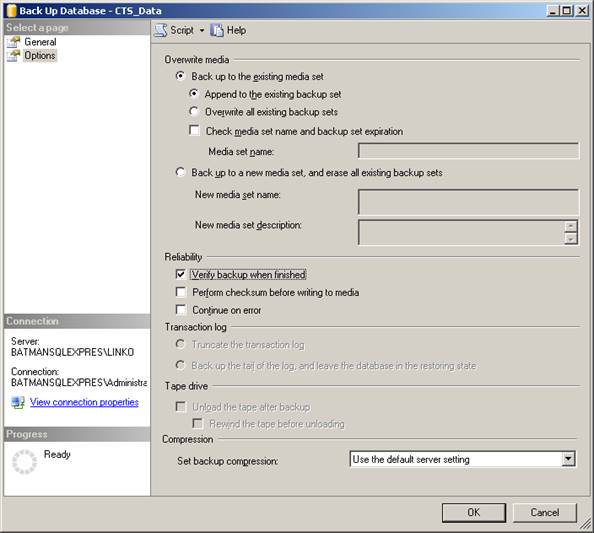Click the Cancel button
This screenshot has width=594, height=533.
544,512
